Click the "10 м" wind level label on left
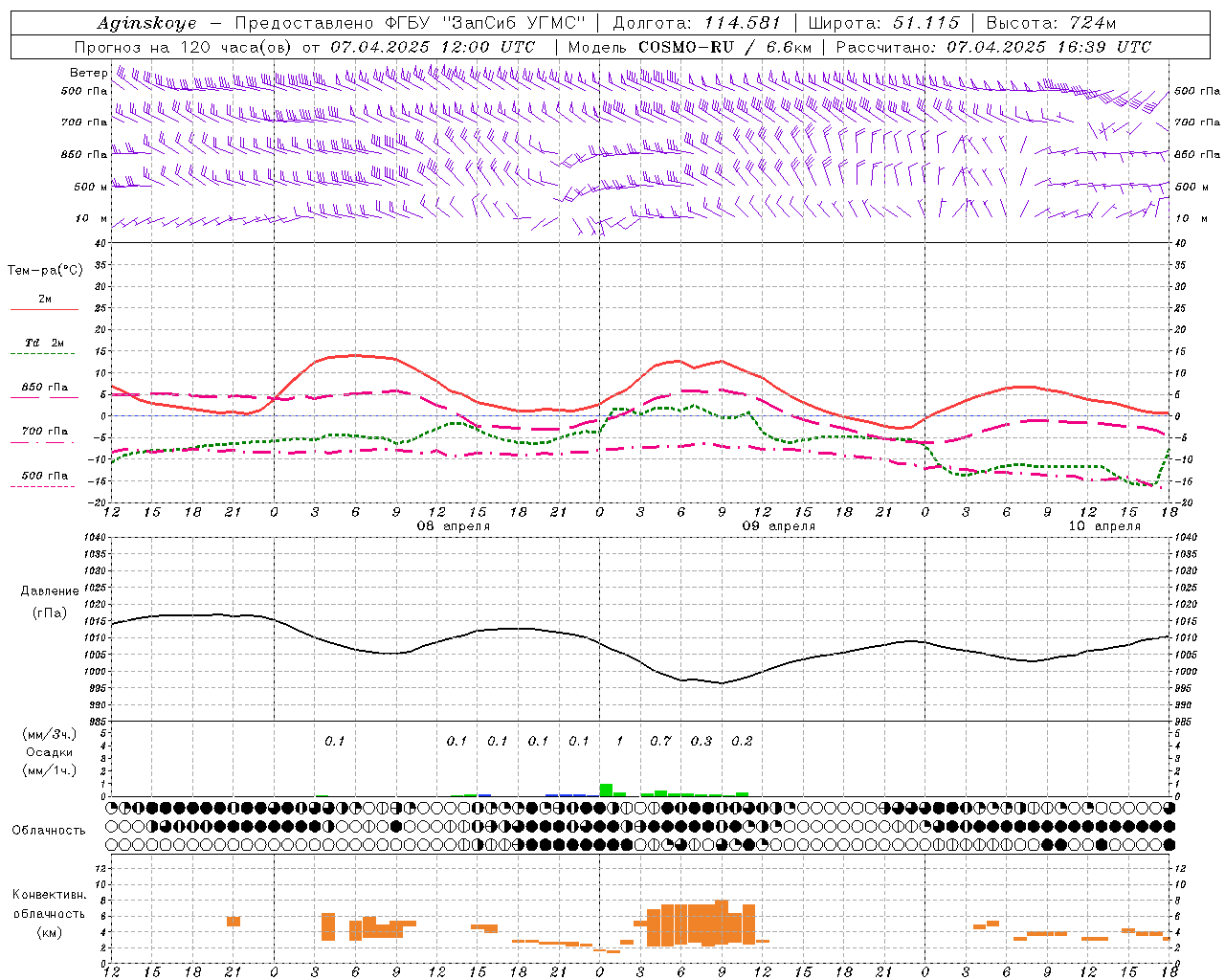This screenshot has width=1225, height=980. point(92,218)
